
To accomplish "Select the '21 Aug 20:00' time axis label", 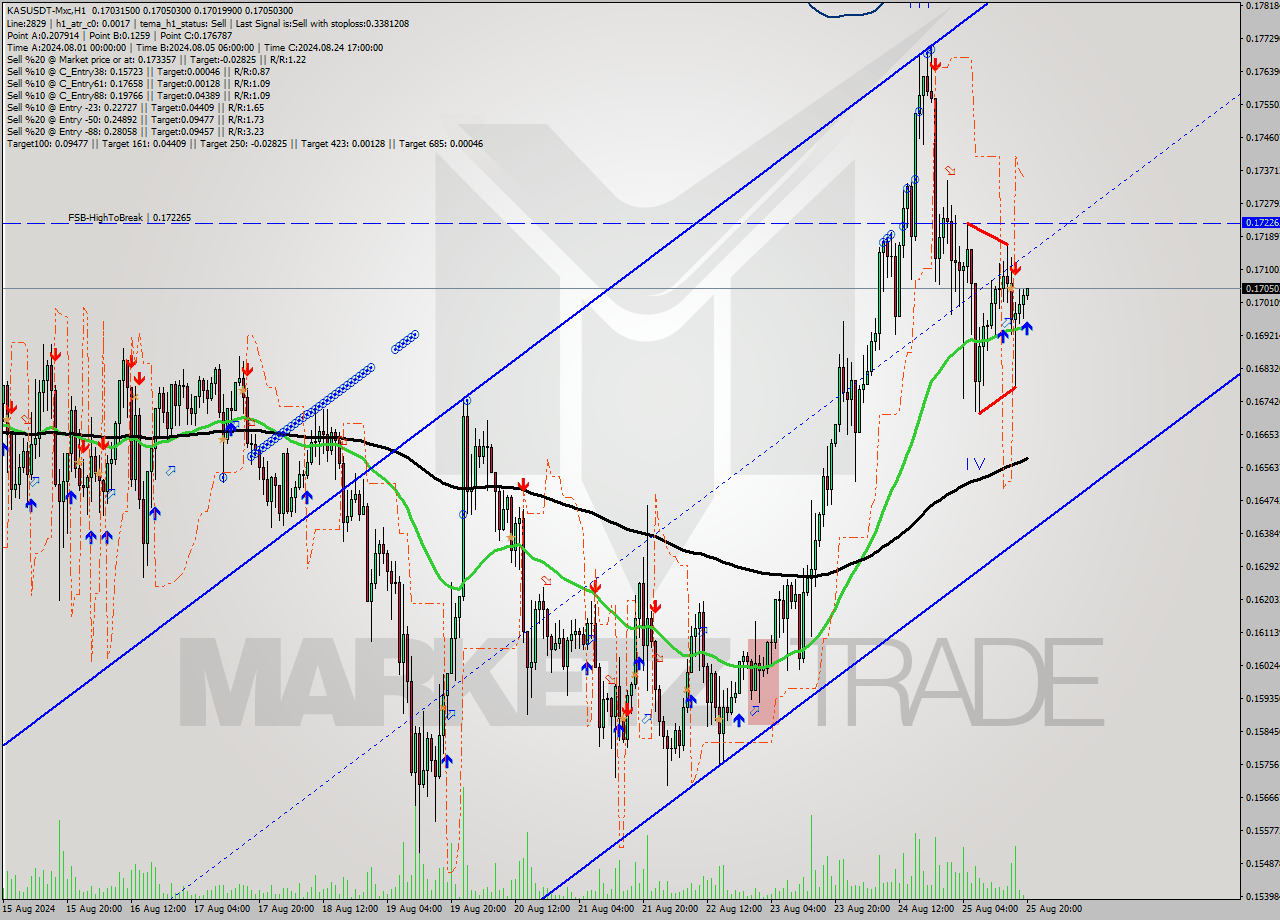I will 671,909.
